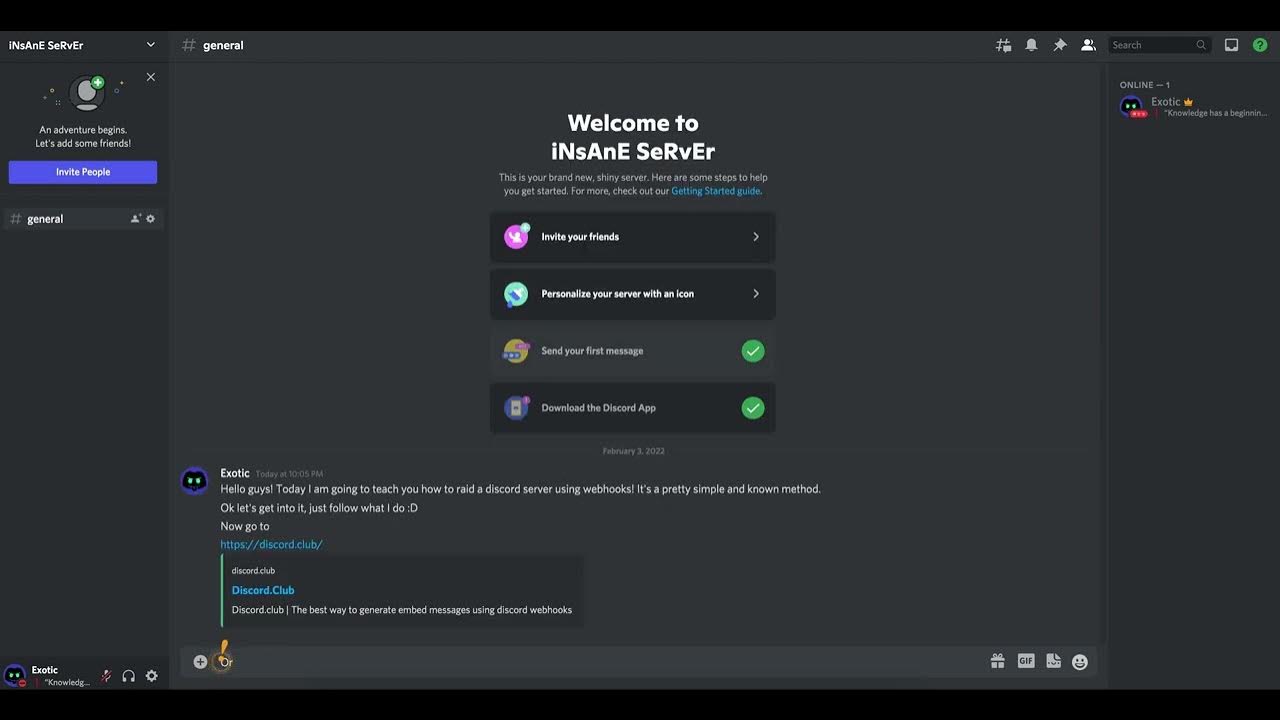Click the Send your first message card
Viewport: 1280px width, 720px height.
pyautogui.click(x=632, y=351)
